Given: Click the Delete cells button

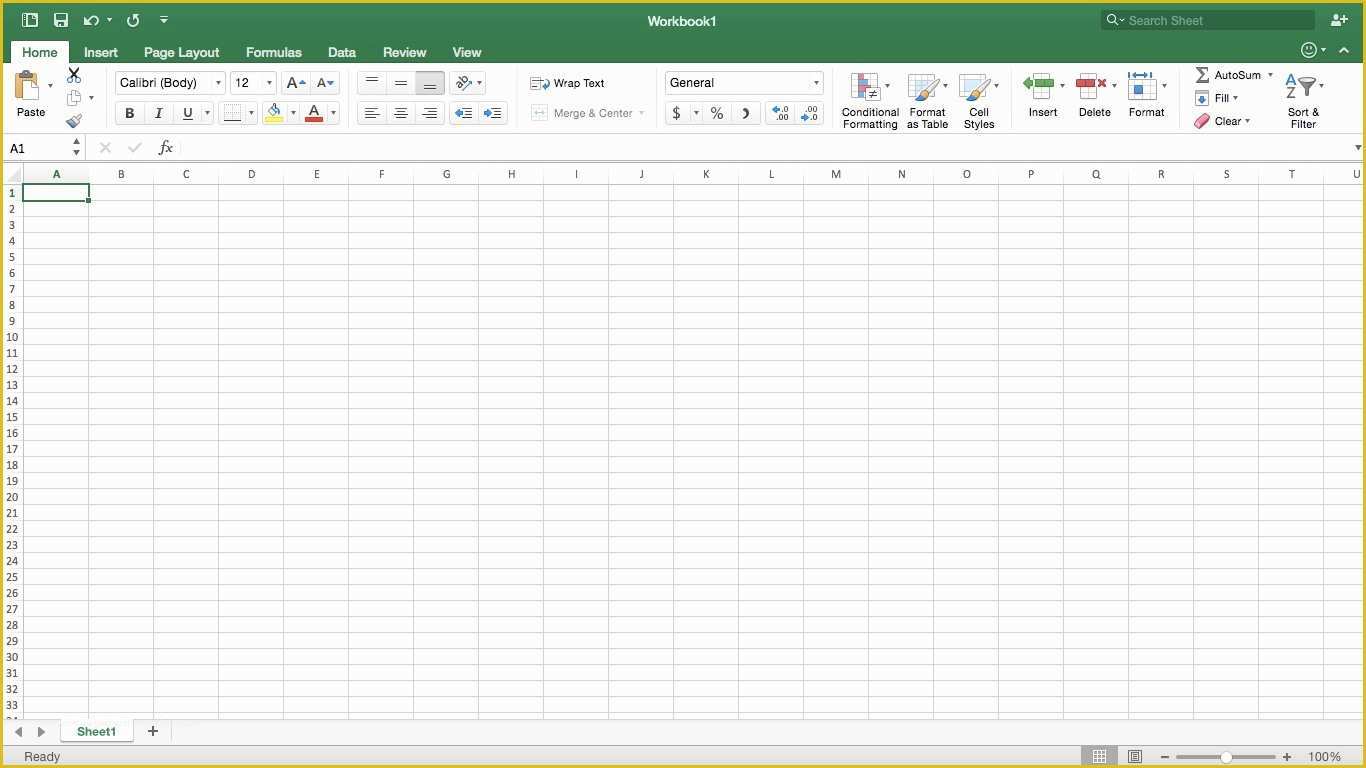Looking at the screenshot, I should [1094, 96].
